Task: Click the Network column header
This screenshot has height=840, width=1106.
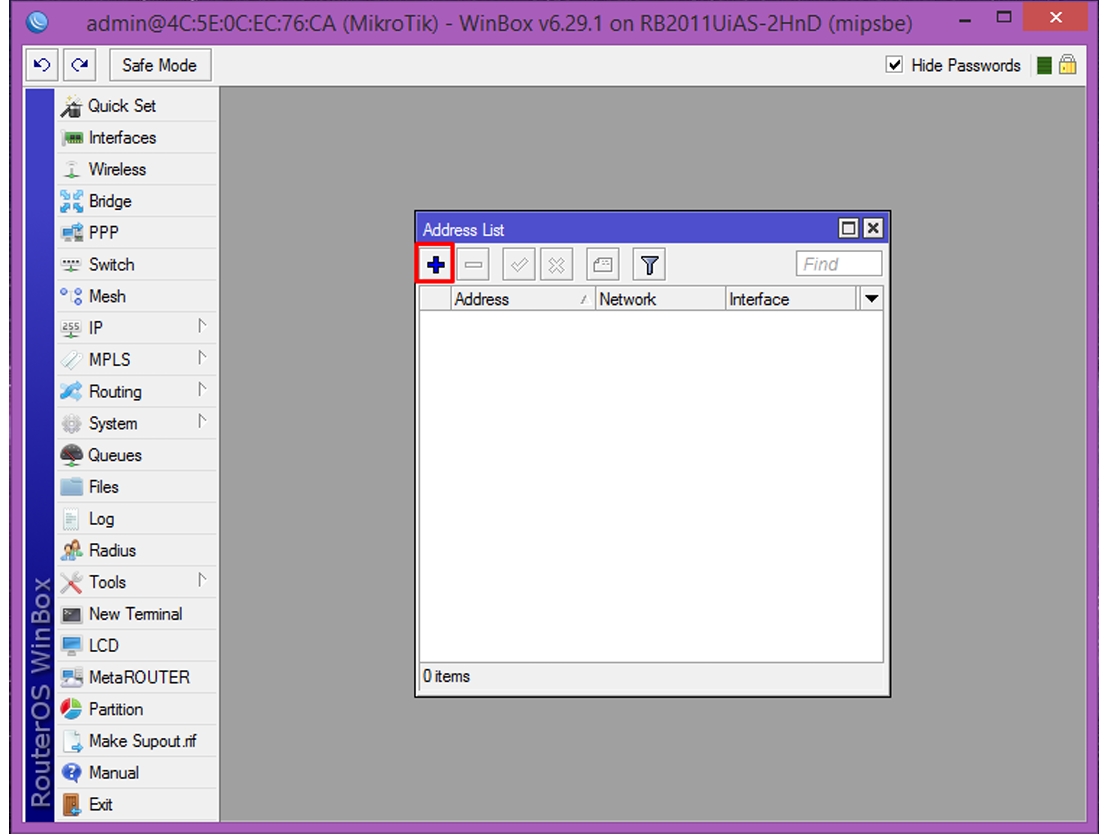Action: click(660, 299)
